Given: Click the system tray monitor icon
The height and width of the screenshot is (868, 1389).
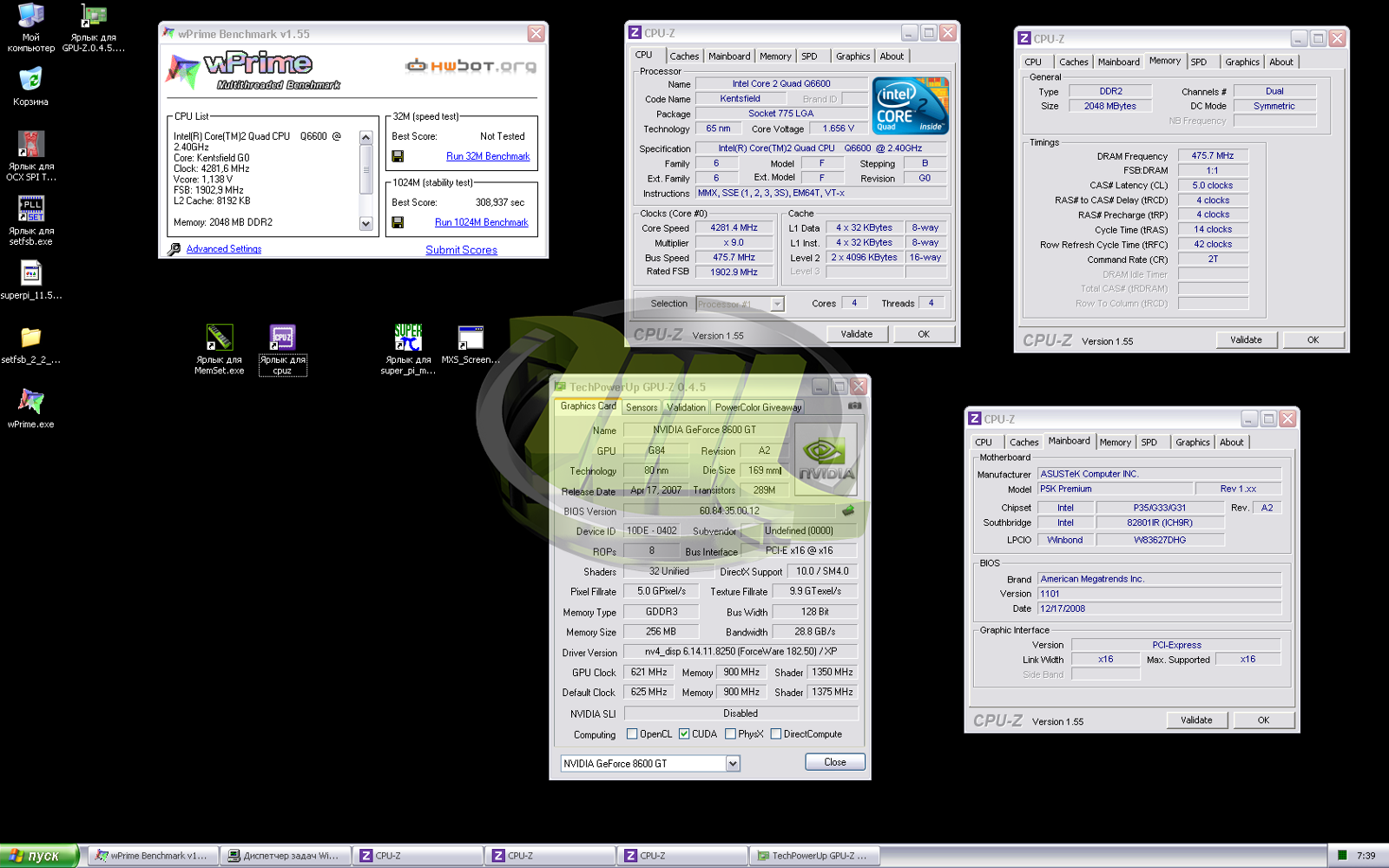Looking at the screenshot, I should point(1342,855).
